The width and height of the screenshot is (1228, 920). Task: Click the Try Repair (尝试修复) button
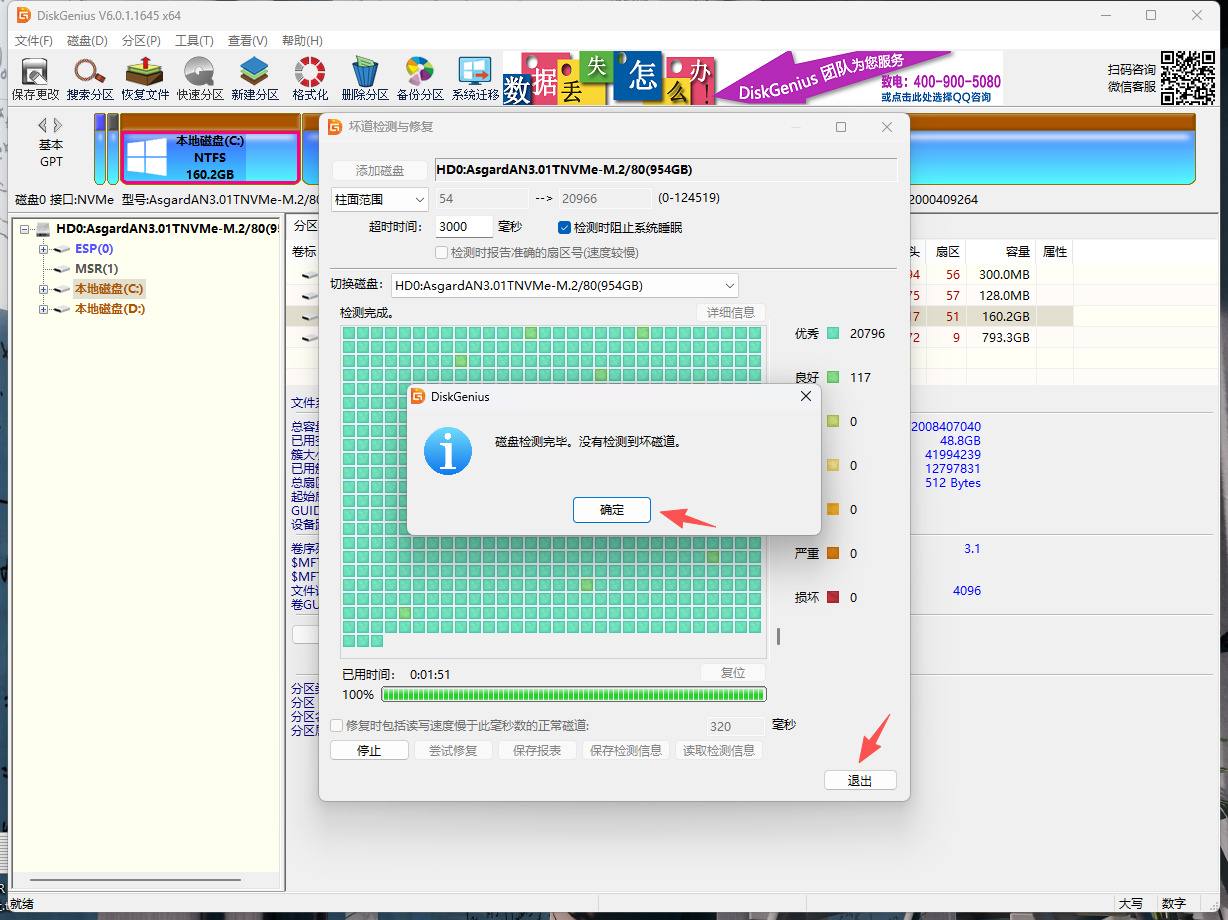click(453, 751)
